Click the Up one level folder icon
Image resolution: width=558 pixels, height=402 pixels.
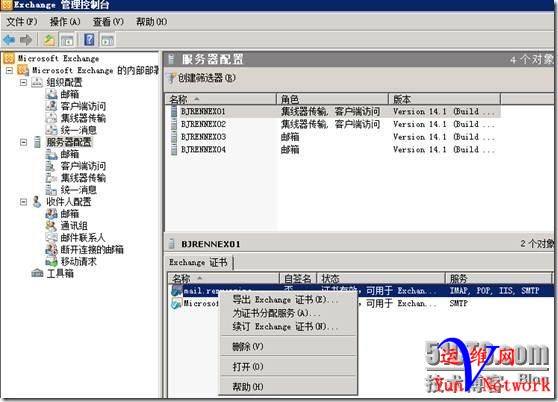pyautogui.click(x=49, y=40)
